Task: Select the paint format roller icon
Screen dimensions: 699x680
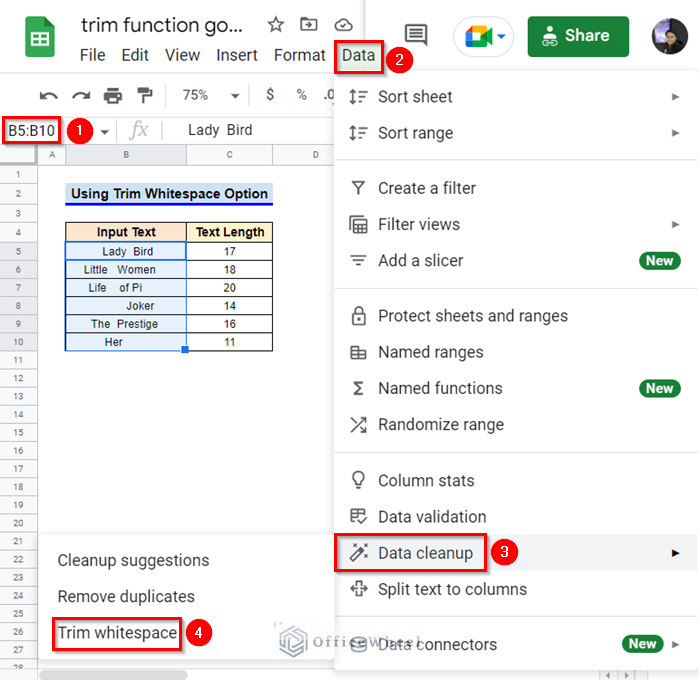Action: [x=145, y=95]
